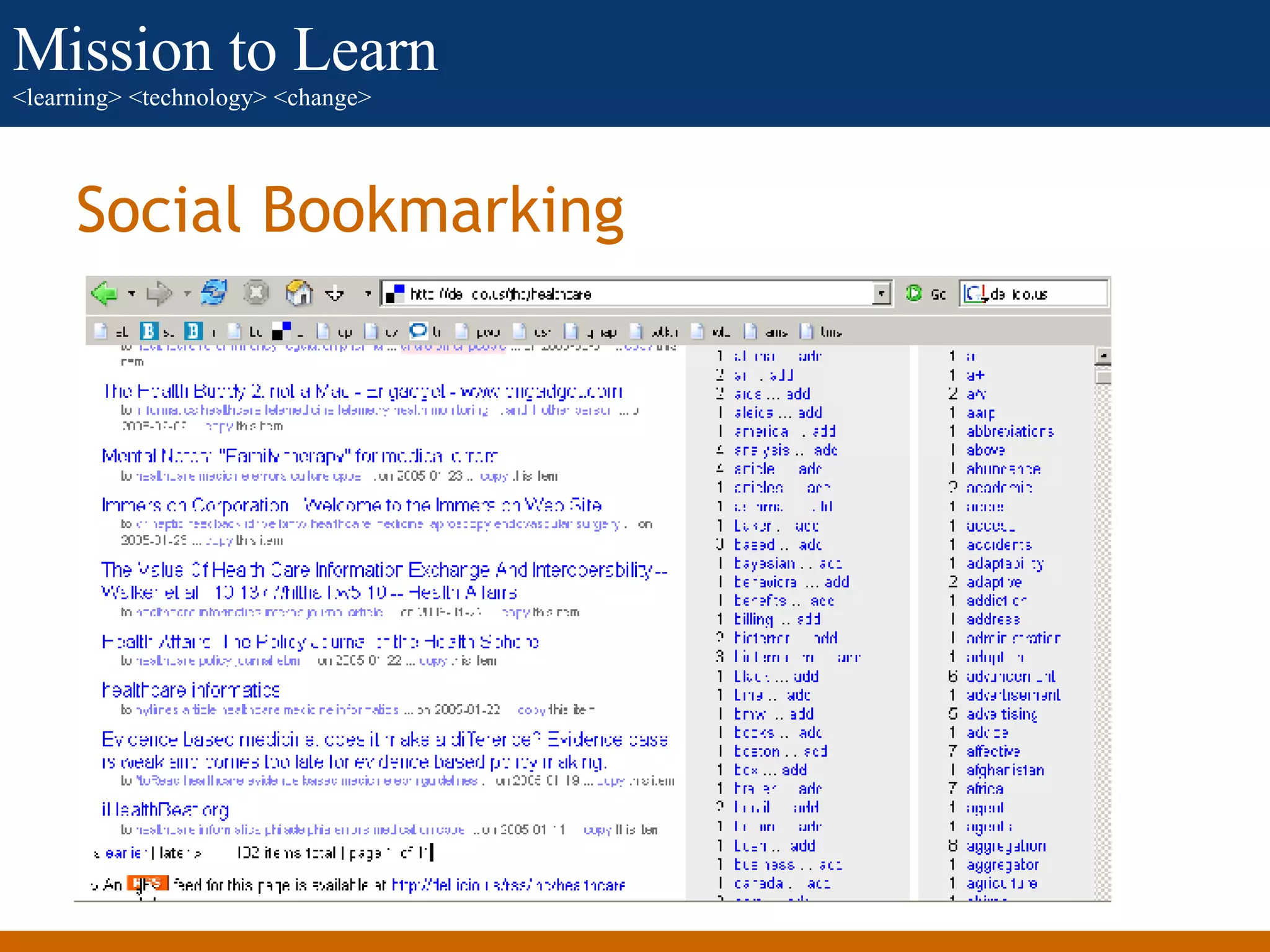
Task: Open the Forward button history dropdown arrow
Action: [x=187, y=293]
